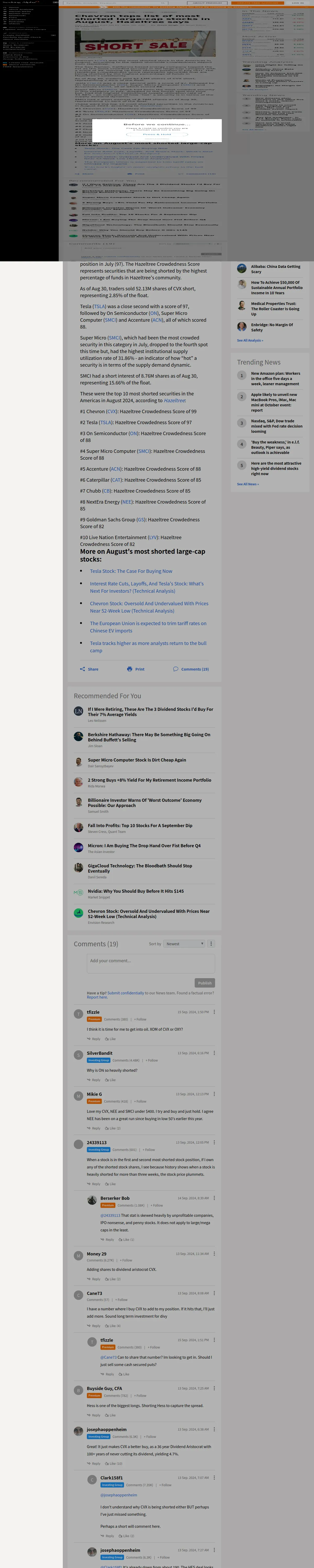The height and width of the screenshot is (1568, 314).
Task: Open Comments (4.48K) next to SilverBandit's badge
Action: click(126, 1060)
